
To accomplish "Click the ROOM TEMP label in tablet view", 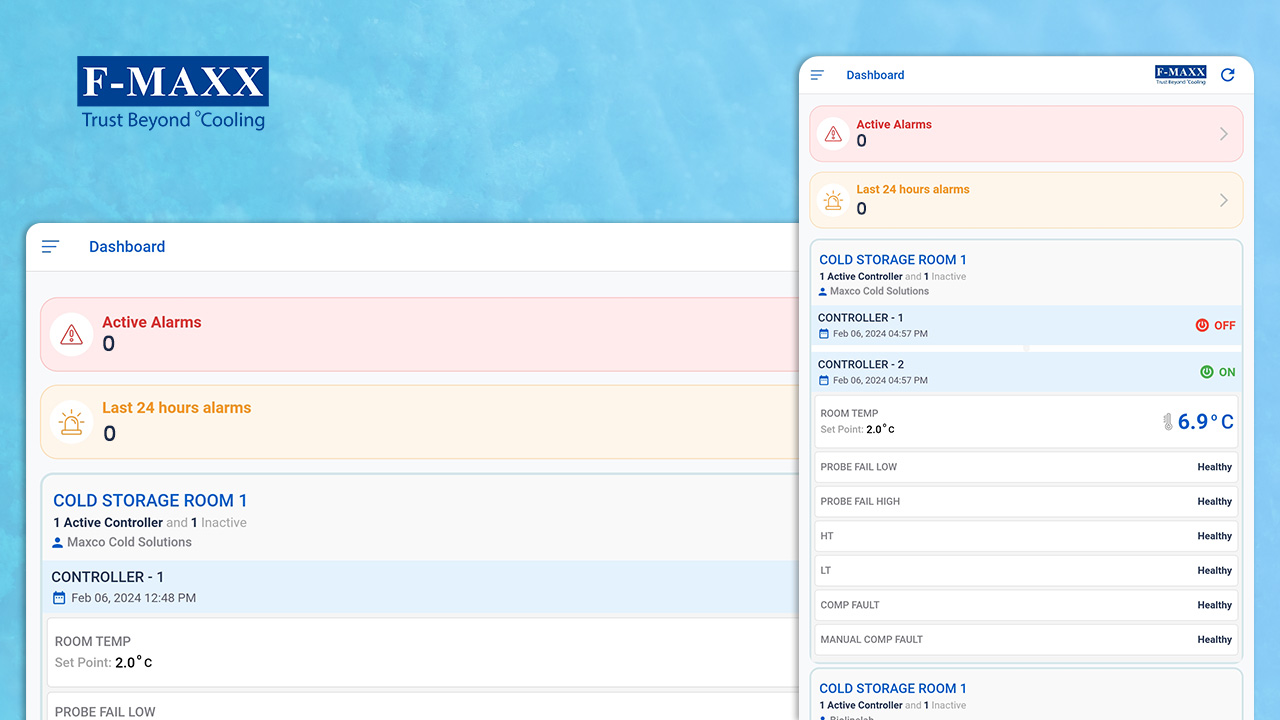I will click(x=93, y=642).
